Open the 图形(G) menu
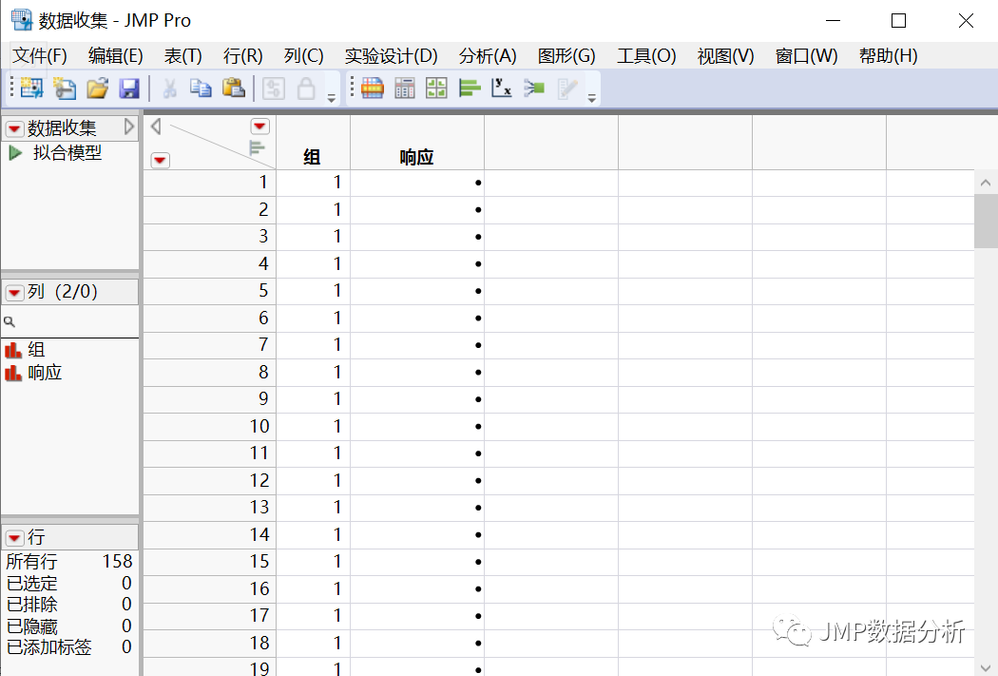998x676 pixels. point(566,56)
